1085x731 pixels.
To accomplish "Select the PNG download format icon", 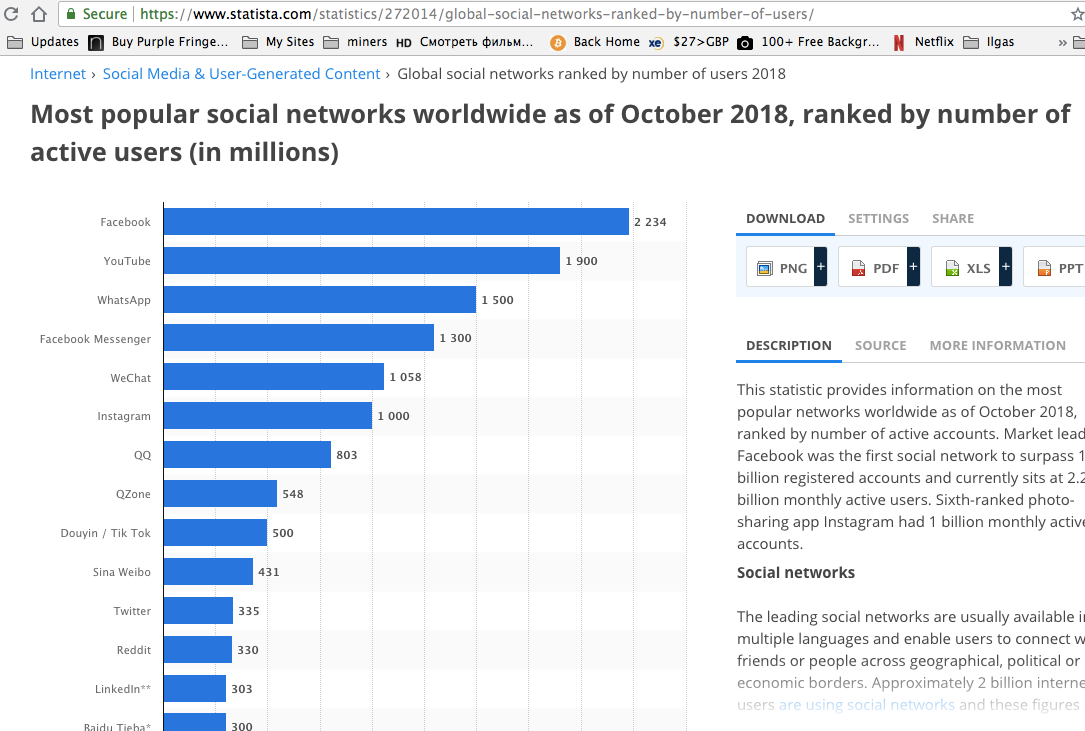I will click(767, 267).
